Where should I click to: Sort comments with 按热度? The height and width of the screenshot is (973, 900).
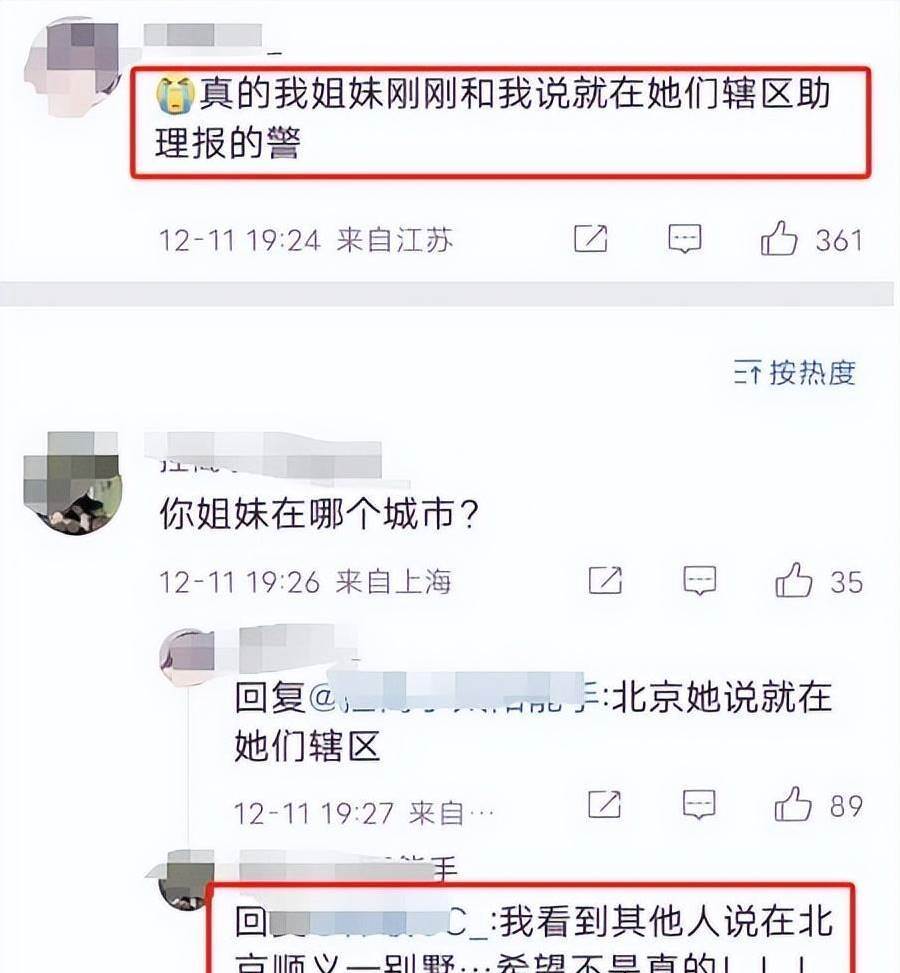click(794, 373)
